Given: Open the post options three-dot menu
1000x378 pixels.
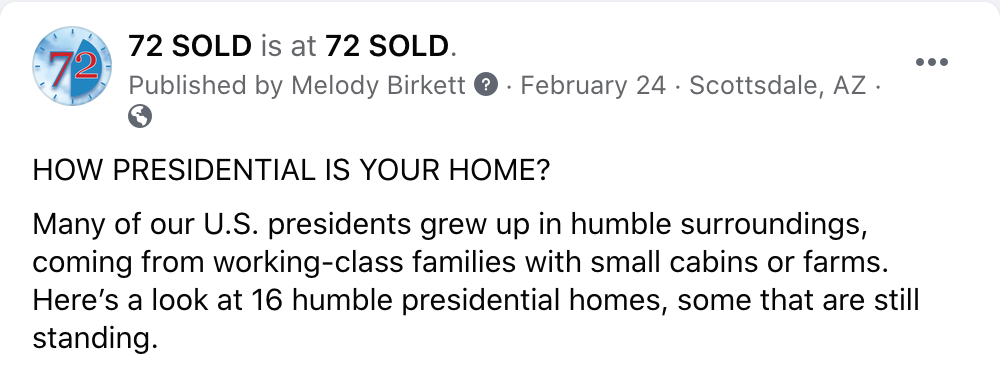Looking at the screenshot, I should pos(932,62).
